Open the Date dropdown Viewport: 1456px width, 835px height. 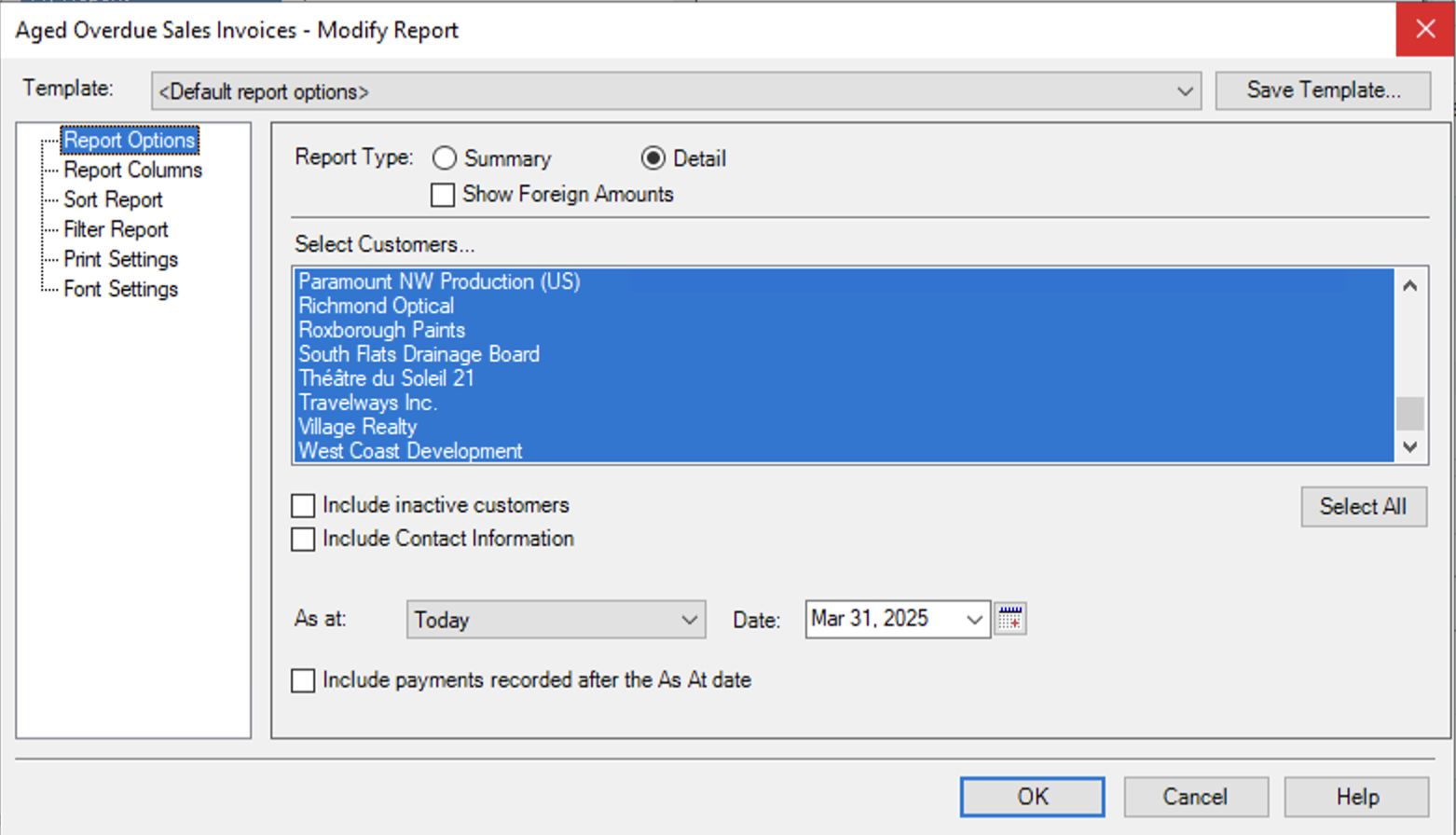pos(973,619)
